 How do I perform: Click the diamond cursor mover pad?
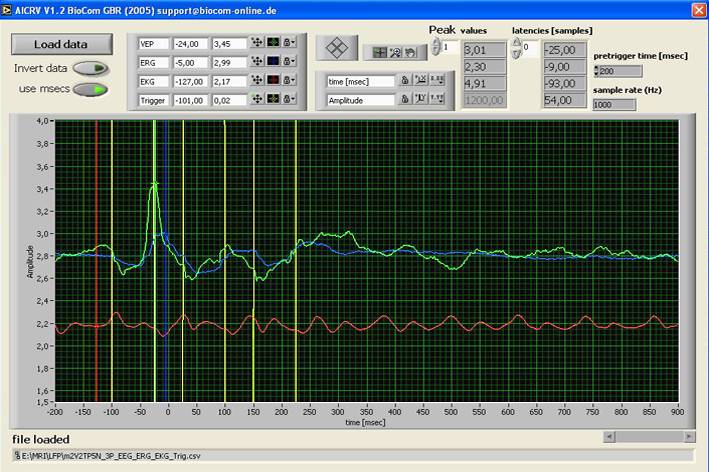coord(338,47)
